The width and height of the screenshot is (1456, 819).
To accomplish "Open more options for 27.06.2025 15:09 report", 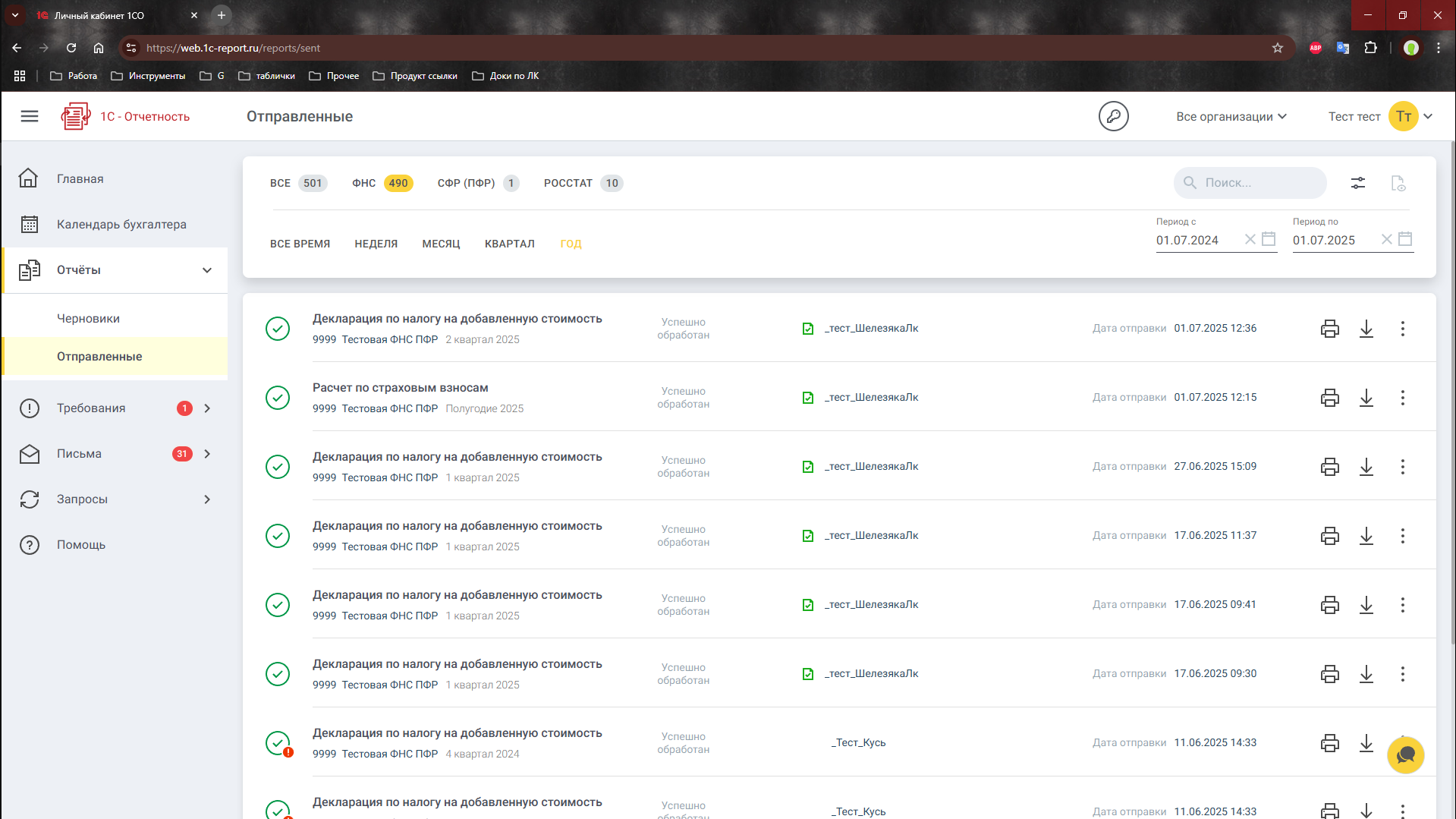I will click(1402, 467).
